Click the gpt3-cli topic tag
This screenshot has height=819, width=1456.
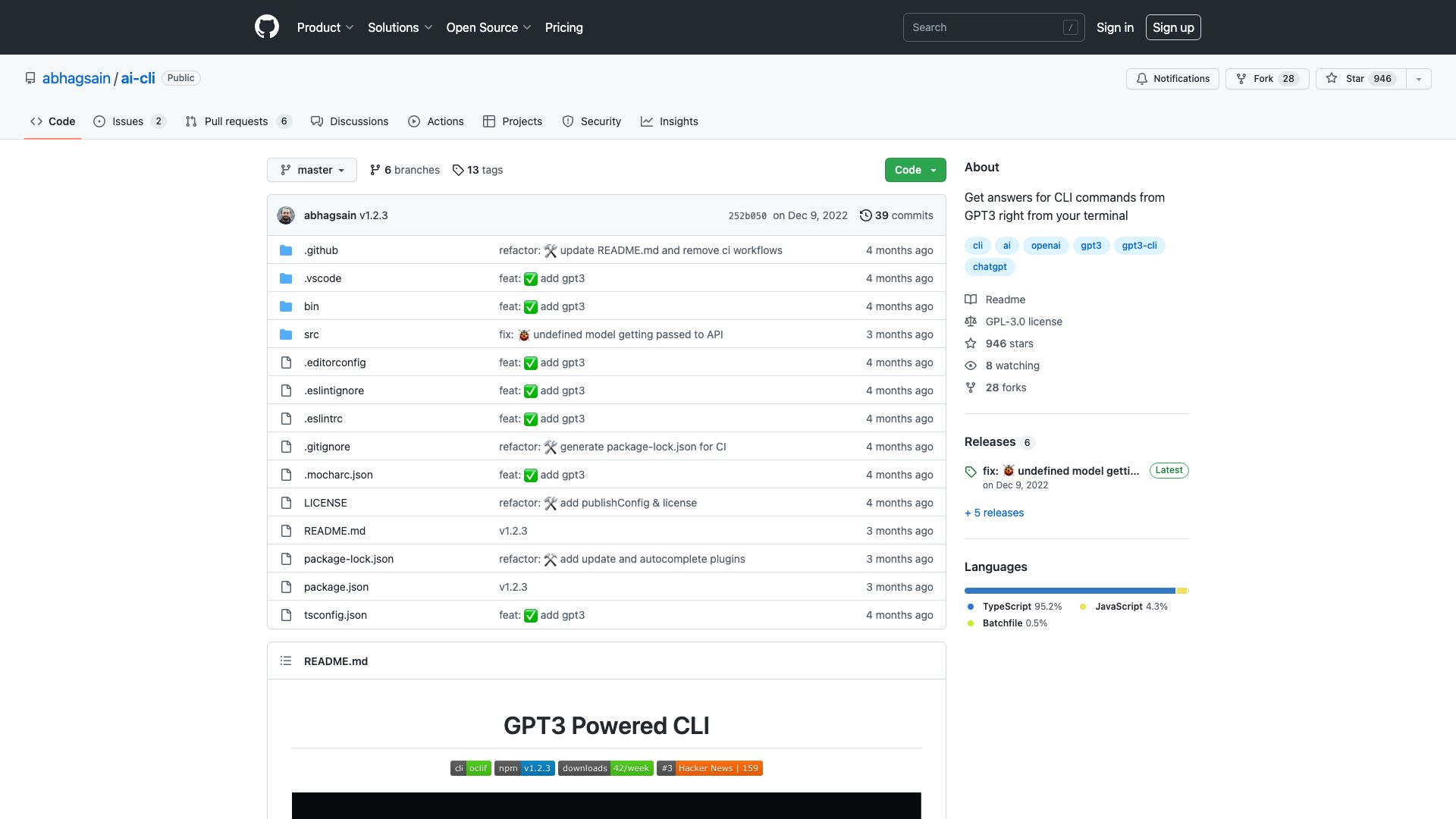tap(1139, 246)
